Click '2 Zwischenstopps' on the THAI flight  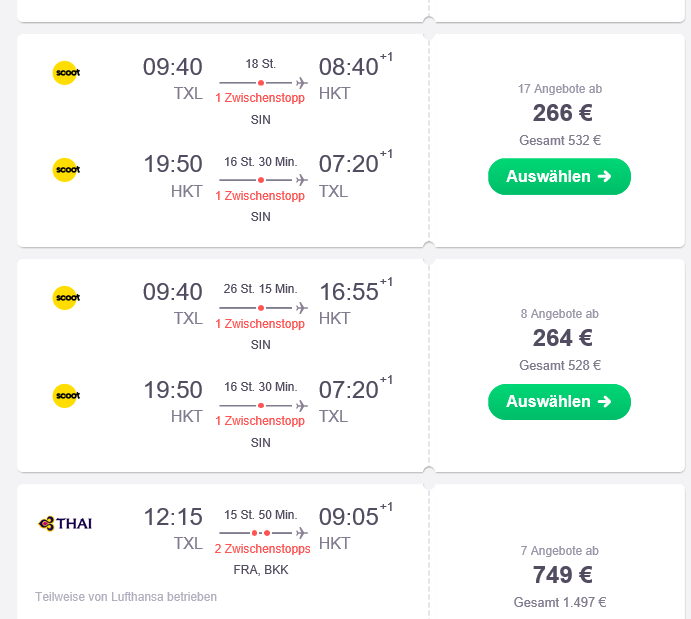pos(262,549)
